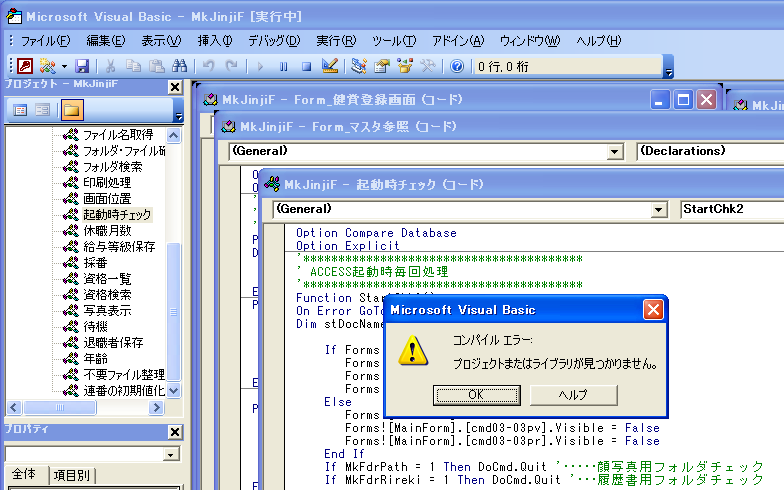Click OK in compile error dialog

coord(476,395)
